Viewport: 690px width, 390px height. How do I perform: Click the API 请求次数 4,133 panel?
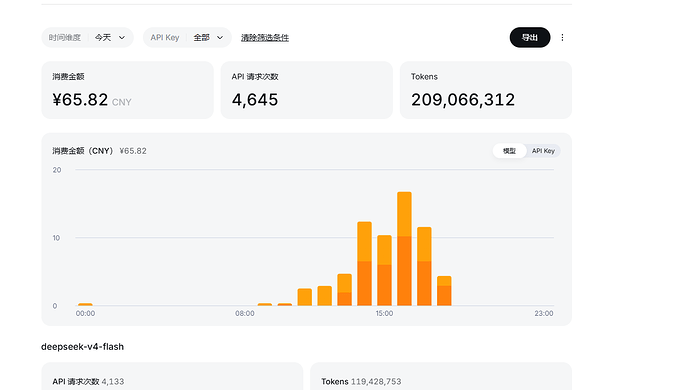click(x=172, y=376)
